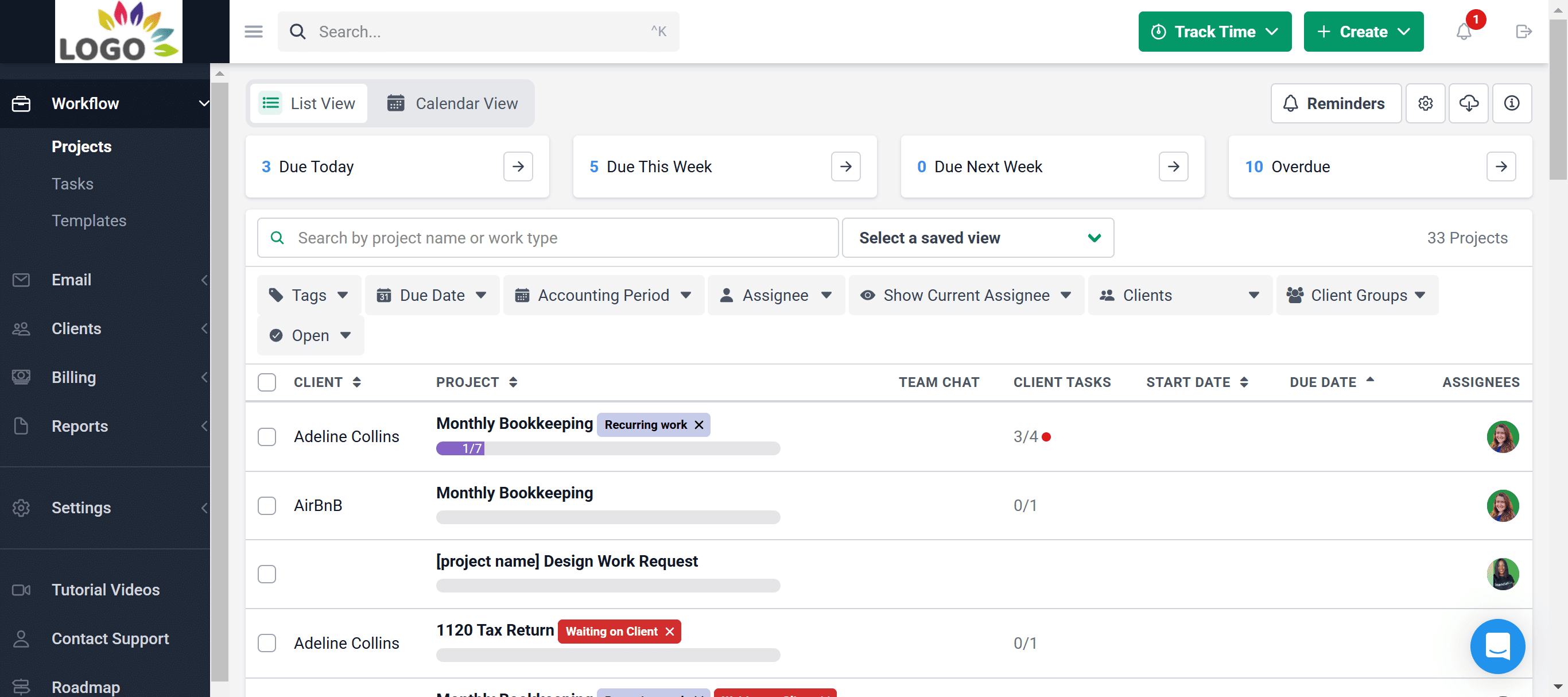Open Select a saved view dropdown
The image size is (1568, 697).
coord(977,238)
